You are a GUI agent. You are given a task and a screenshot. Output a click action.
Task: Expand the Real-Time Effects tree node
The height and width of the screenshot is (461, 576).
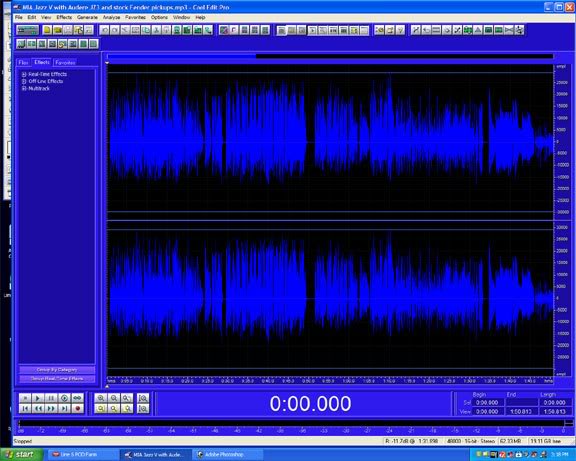tap(24, 74)
